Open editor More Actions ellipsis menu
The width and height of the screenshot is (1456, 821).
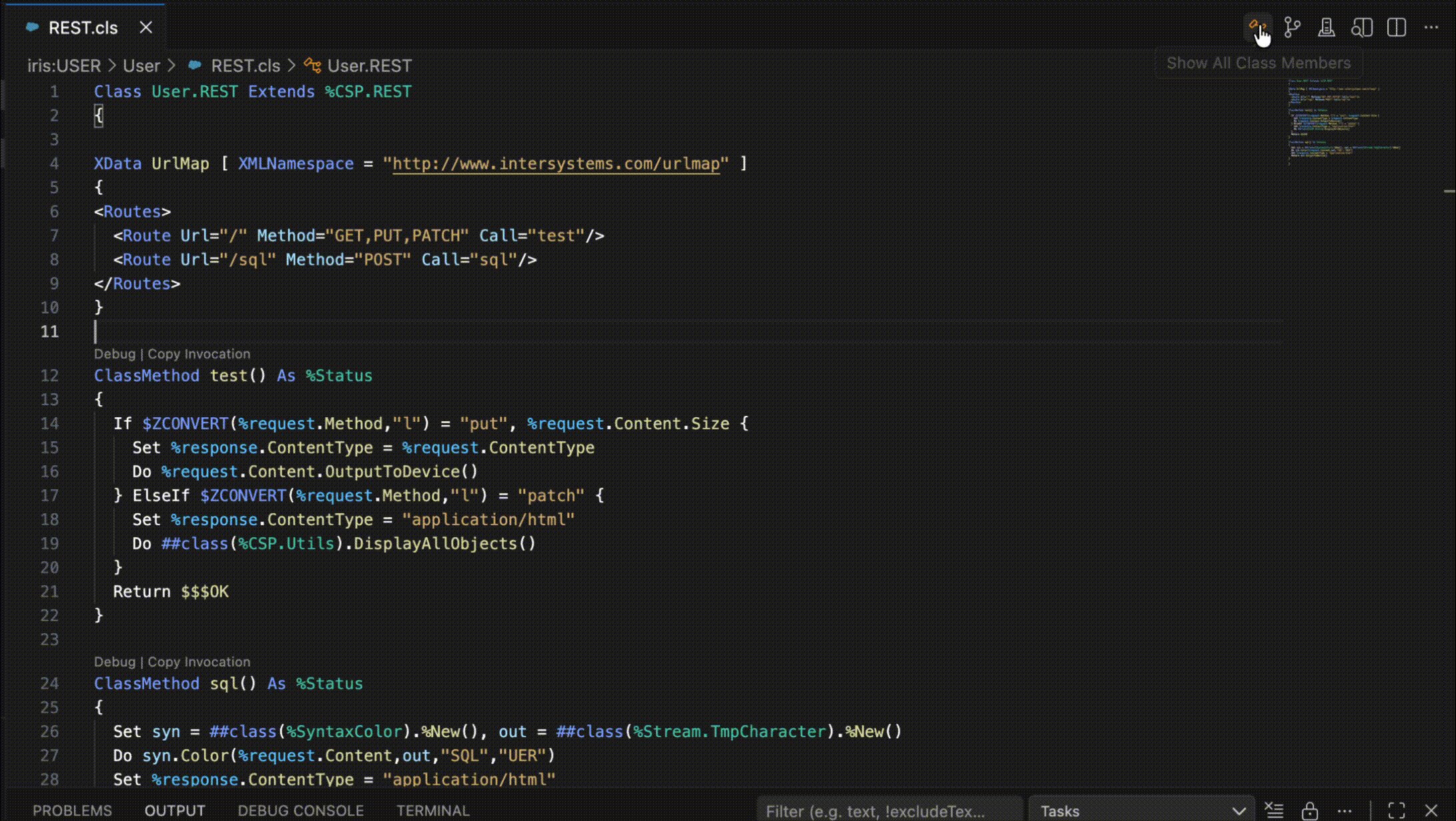pos(1431,27)
